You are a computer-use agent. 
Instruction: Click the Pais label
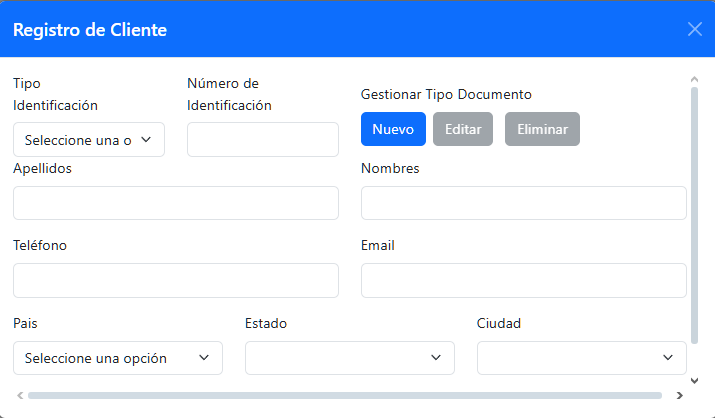click(25, 323)
